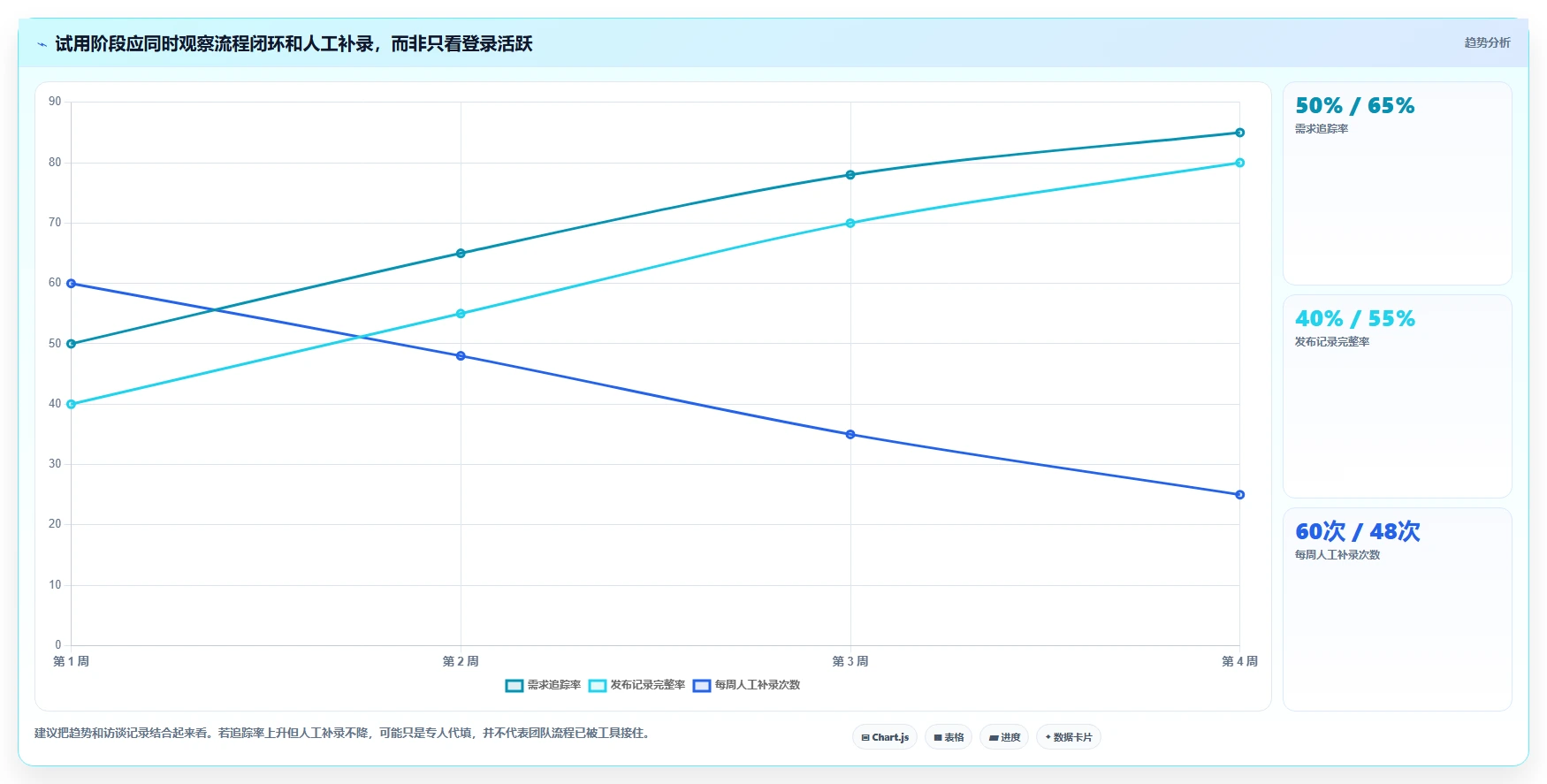Click 每周人工补录次数 point at 第 2 周
The height and width of the screenshot is (784, 1547).
click(x=461, y=356)
